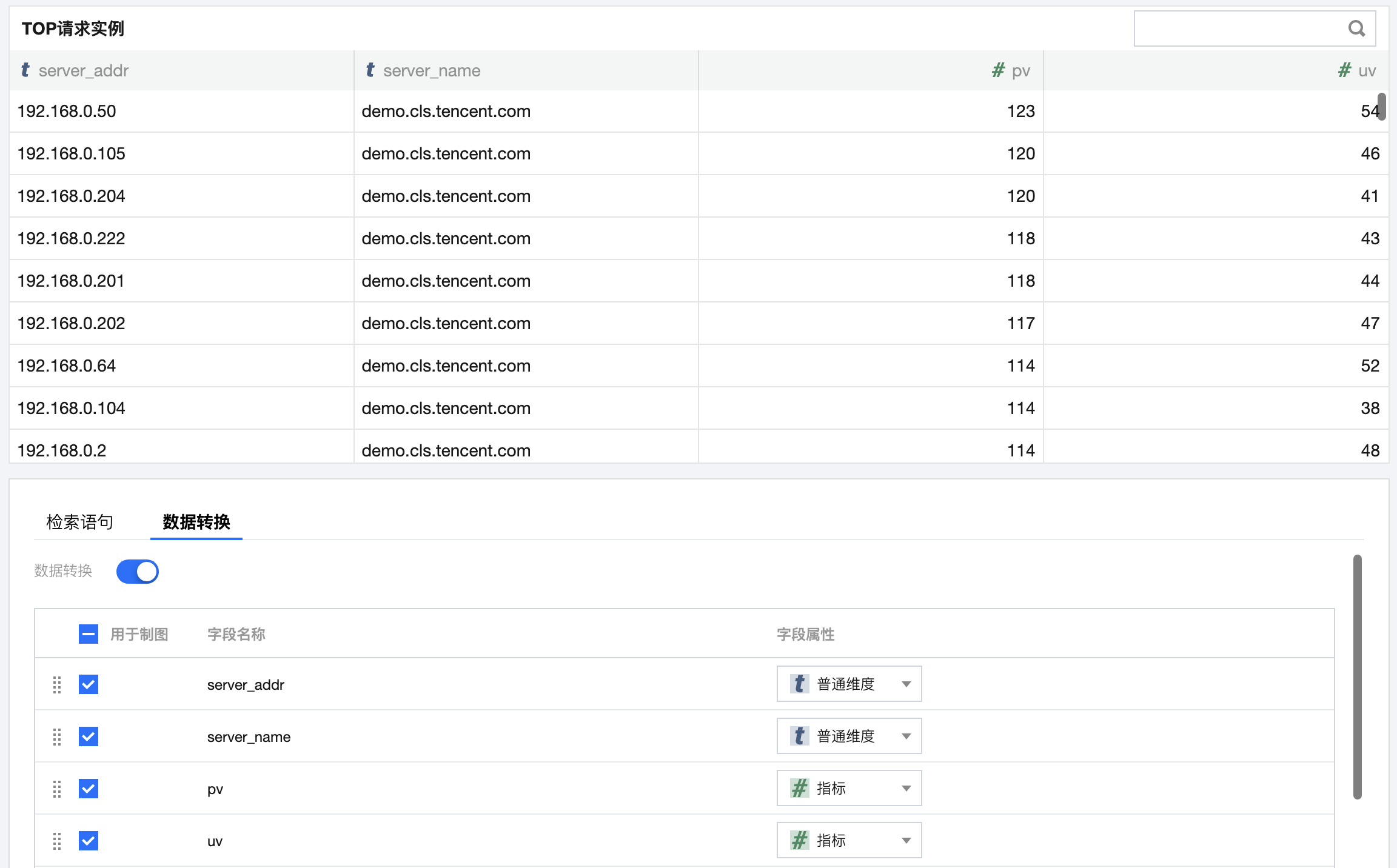The width and height of the screenshot is (1397, 868).
Task: Click the server_name column header
Action: (x=432, y=71)
